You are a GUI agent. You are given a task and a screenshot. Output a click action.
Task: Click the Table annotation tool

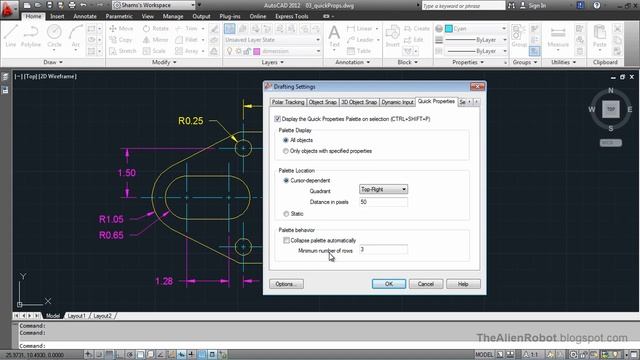tap(359, 51)
